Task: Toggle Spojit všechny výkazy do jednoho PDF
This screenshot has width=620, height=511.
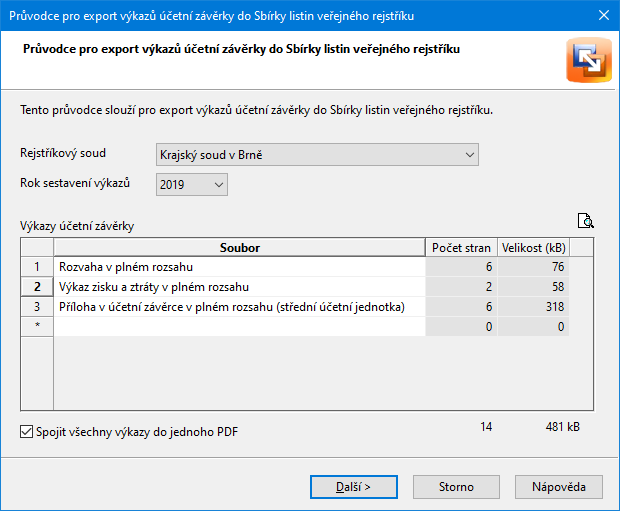Action: tap(26, 432)
